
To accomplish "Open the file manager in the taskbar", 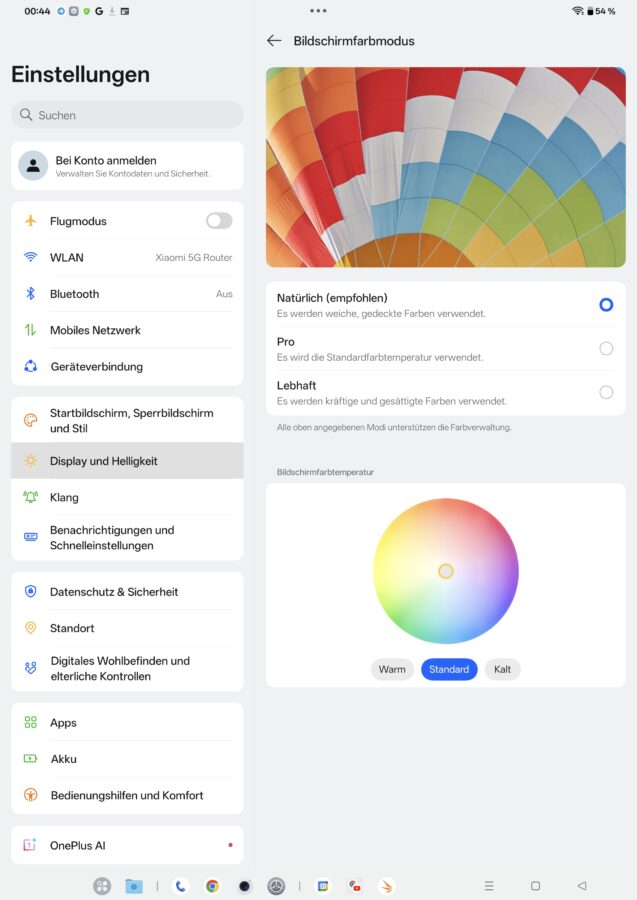I will (x=134, y=886).
